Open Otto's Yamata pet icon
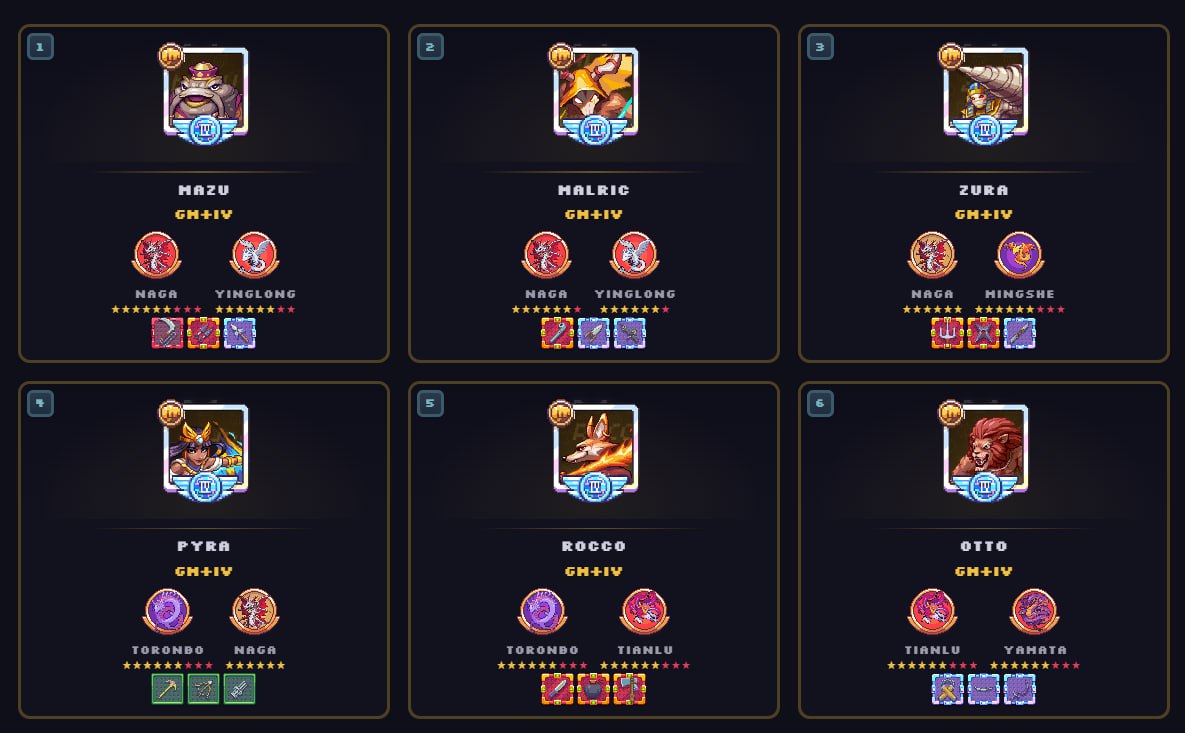The height and width of the screenshot is (733, 1185). pyautogui.click(x=1035, y=611)
